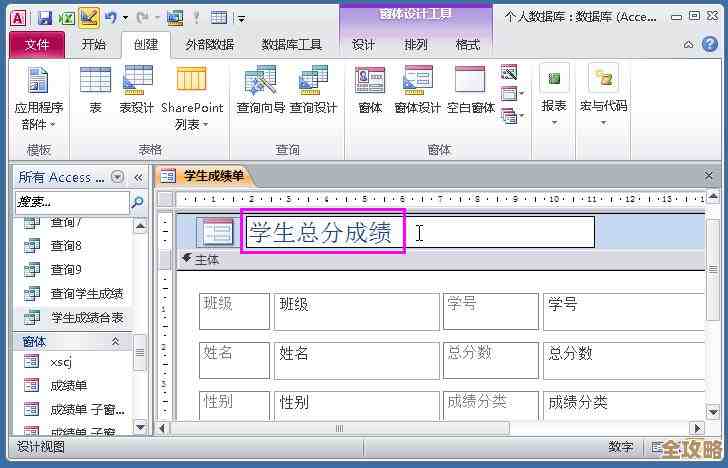Switch to the 格式 ribbon tab
The height and width of the screenshot is (468, 728).
click(x=467, y=45)
